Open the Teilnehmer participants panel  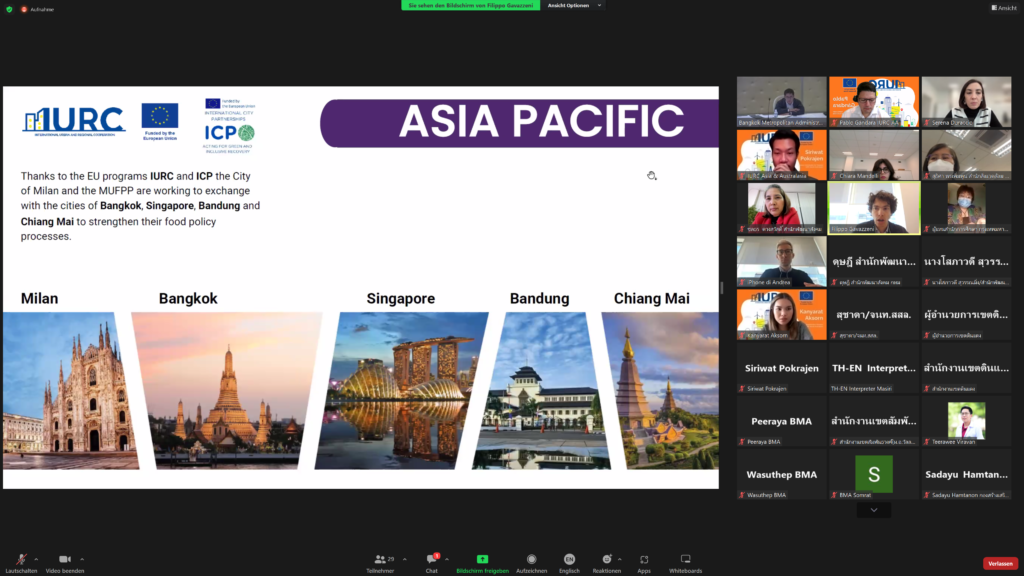(380, 560)
